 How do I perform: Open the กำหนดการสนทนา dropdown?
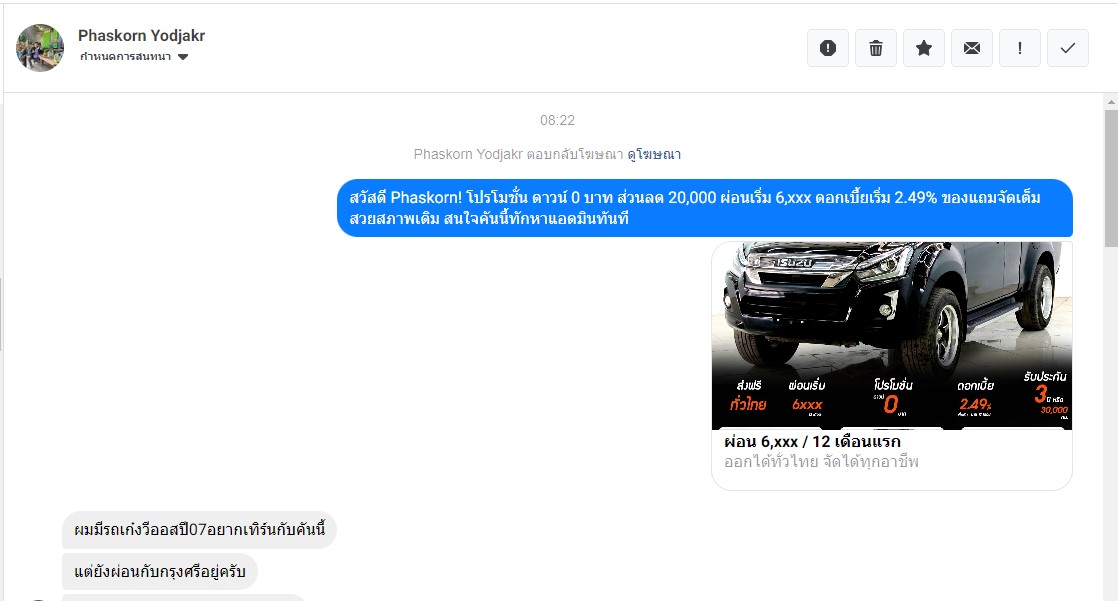[x=134, y=57]
